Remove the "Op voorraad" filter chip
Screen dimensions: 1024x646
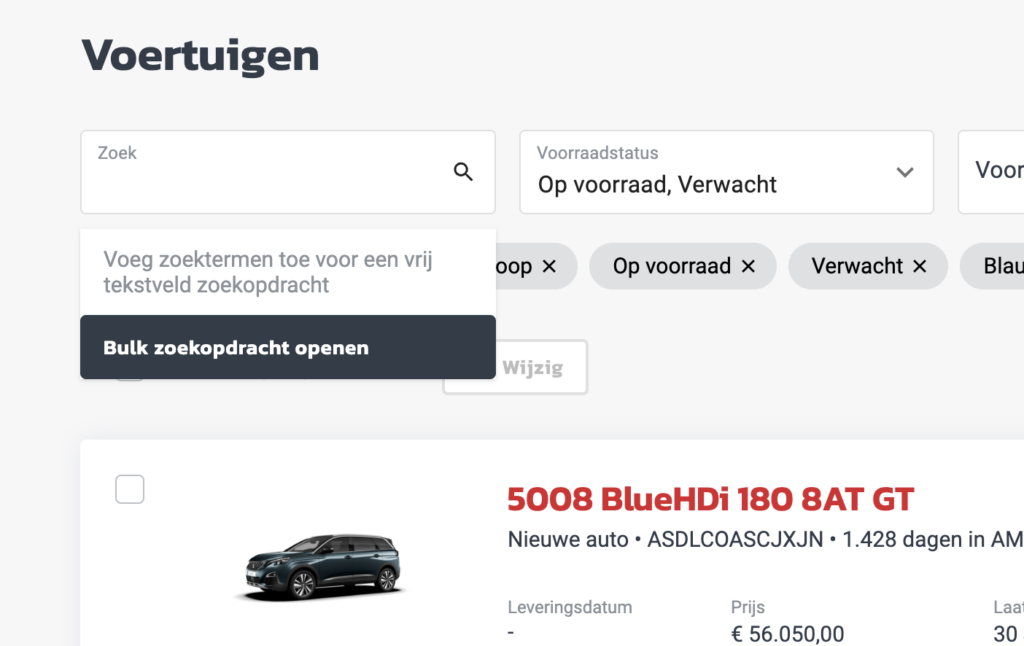tap(748, 267)
